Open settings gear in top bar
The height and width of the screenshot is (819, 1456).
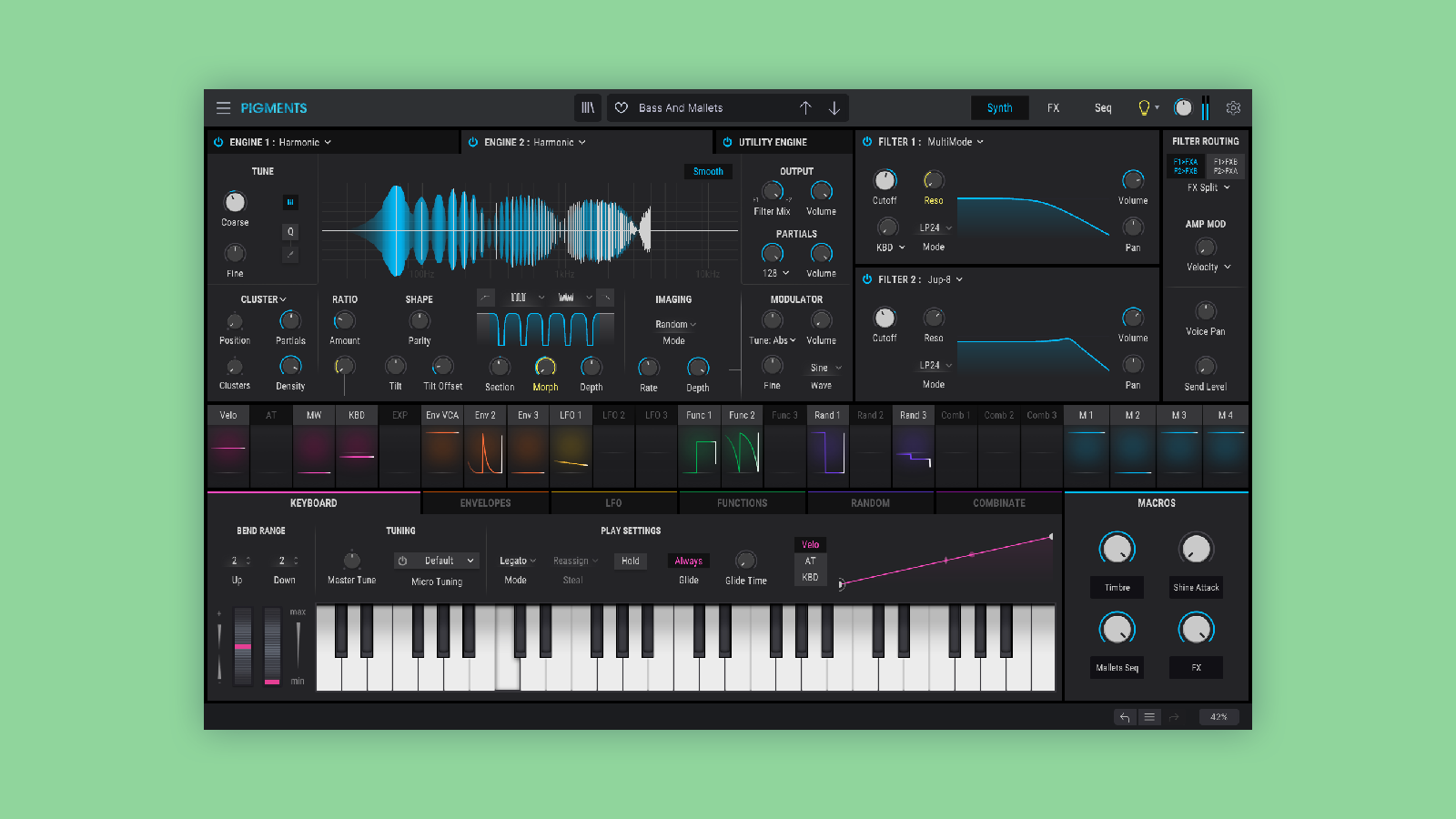pos(1233,107)
